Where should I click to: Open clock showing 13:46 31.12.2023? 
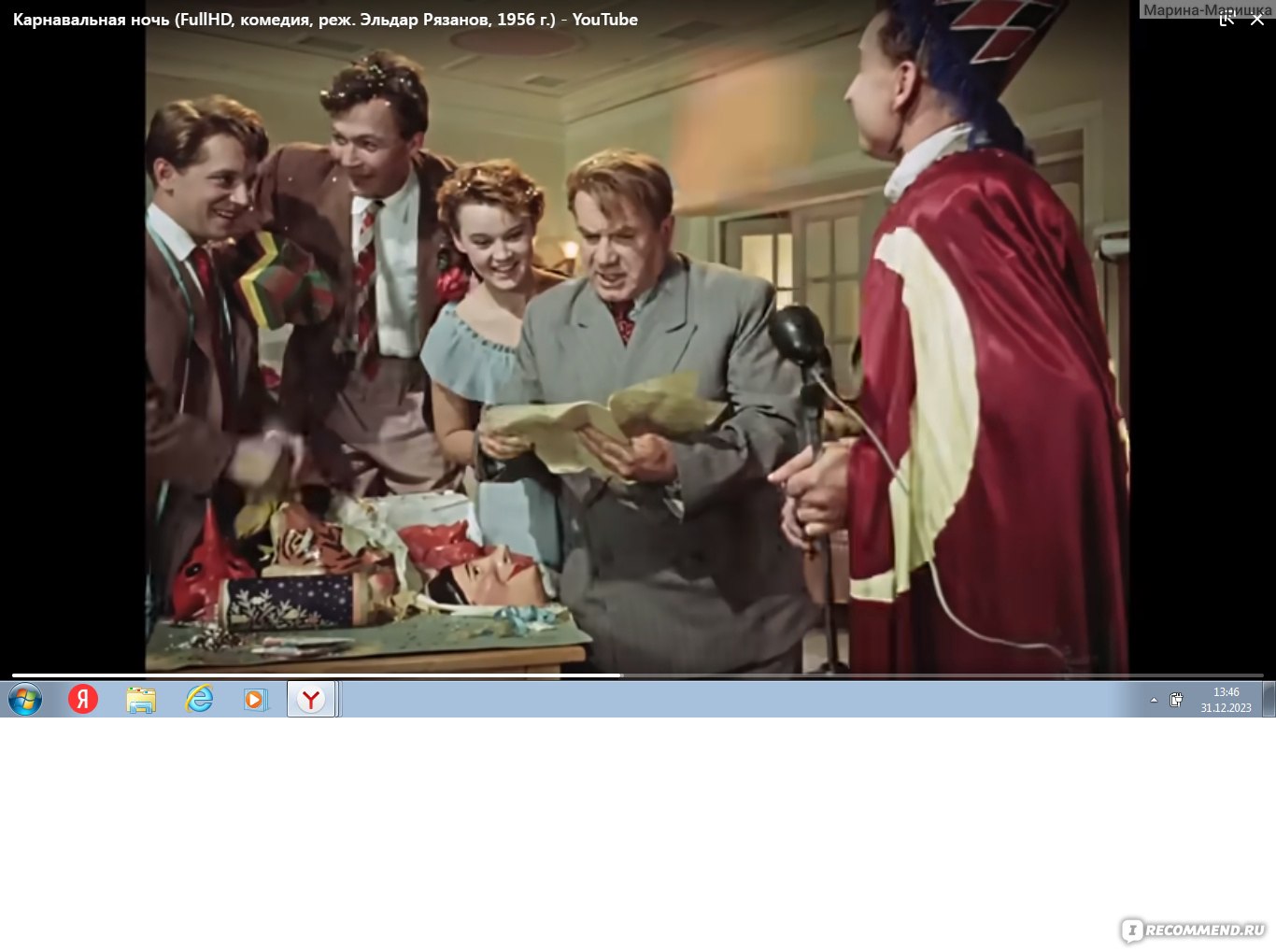point(1226,700)
